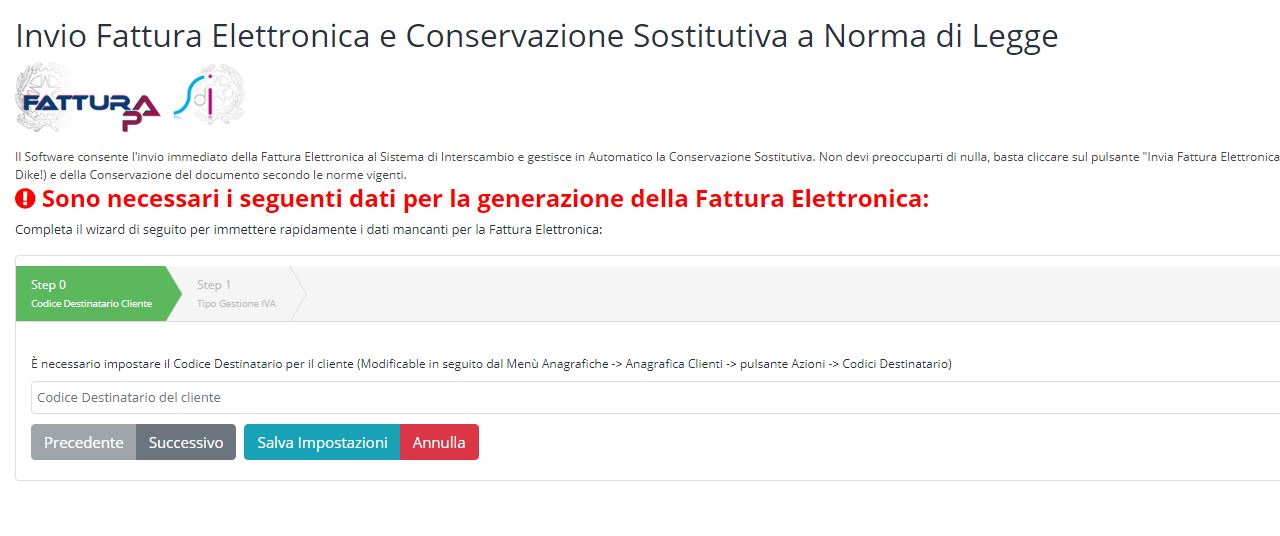Save with the Salva Impostazioni button

tap(322, 442)
